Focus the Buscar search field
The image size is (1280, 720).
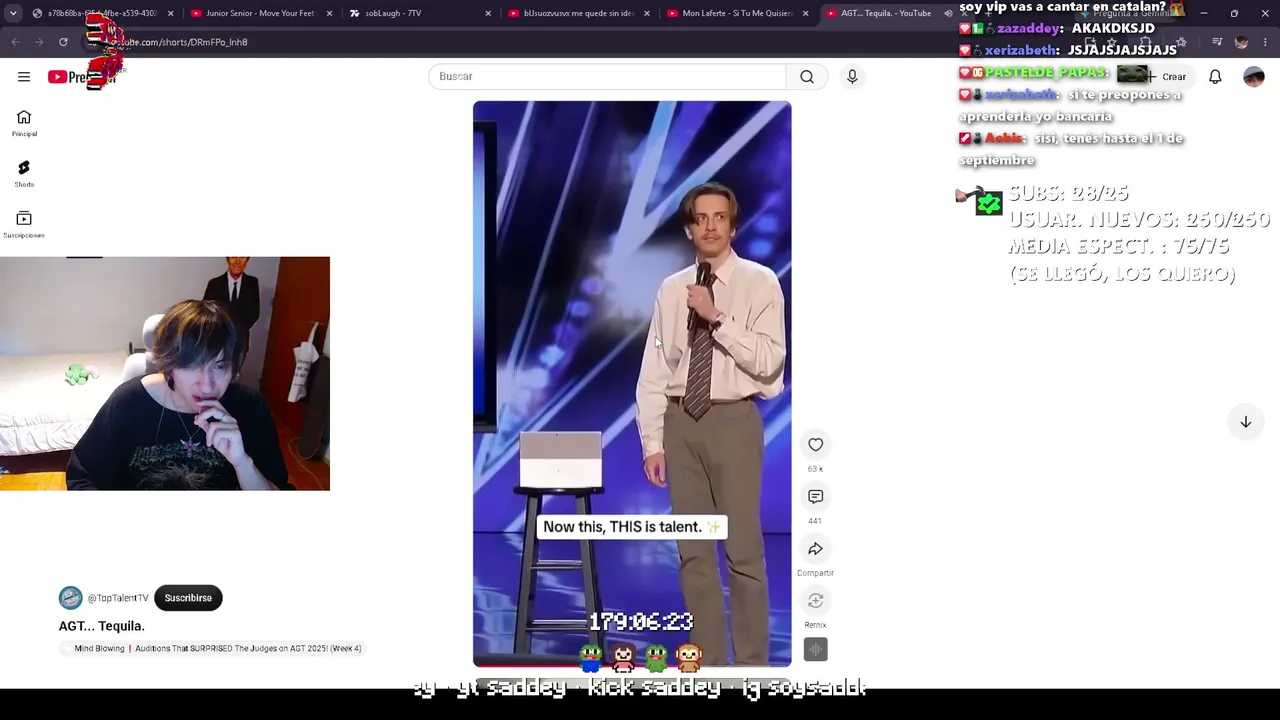click(607, 77)
